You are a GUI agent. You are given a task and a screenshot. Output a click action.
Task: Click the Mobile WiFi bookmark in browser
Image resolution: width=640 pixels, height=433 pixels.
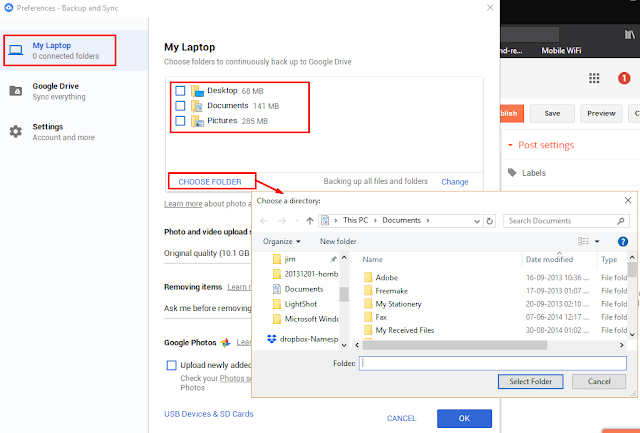561,51
